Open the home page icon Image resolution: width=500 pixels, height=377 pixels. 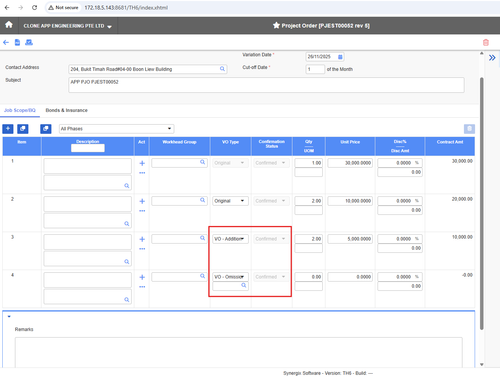click(9, 25)
